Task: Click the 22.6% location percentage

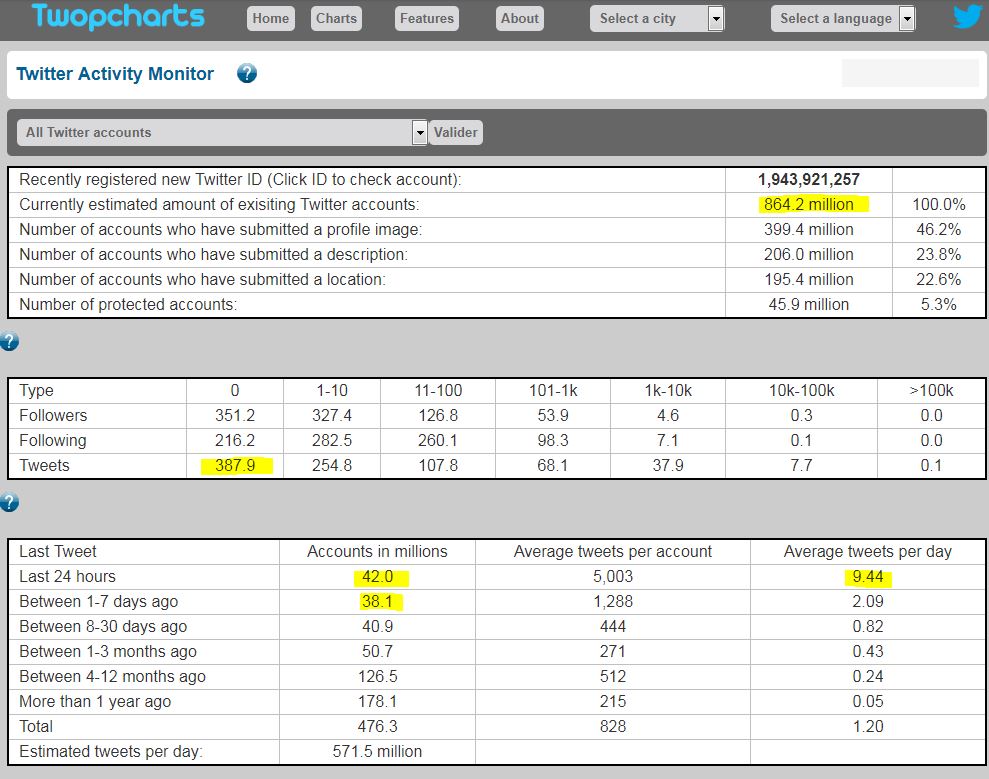Action: tap(939, 279)
